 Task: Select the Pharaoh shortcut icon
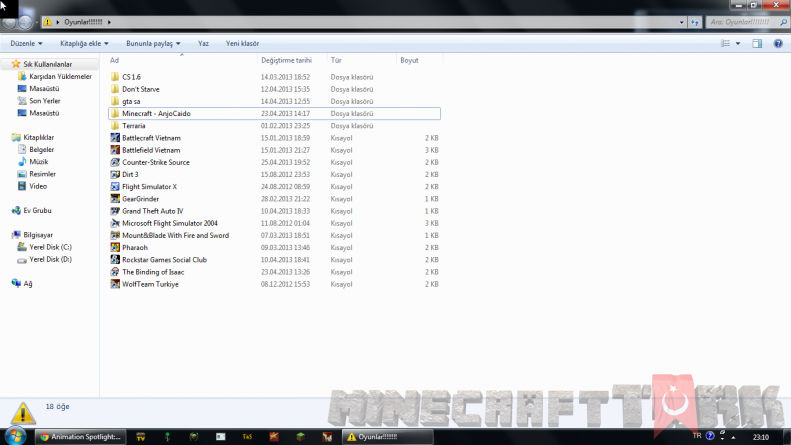(115, 247)
